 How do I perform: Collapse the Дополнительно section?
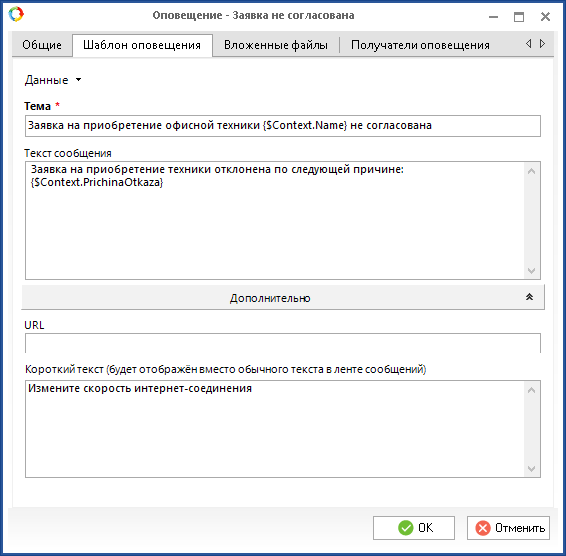(283, 297)
